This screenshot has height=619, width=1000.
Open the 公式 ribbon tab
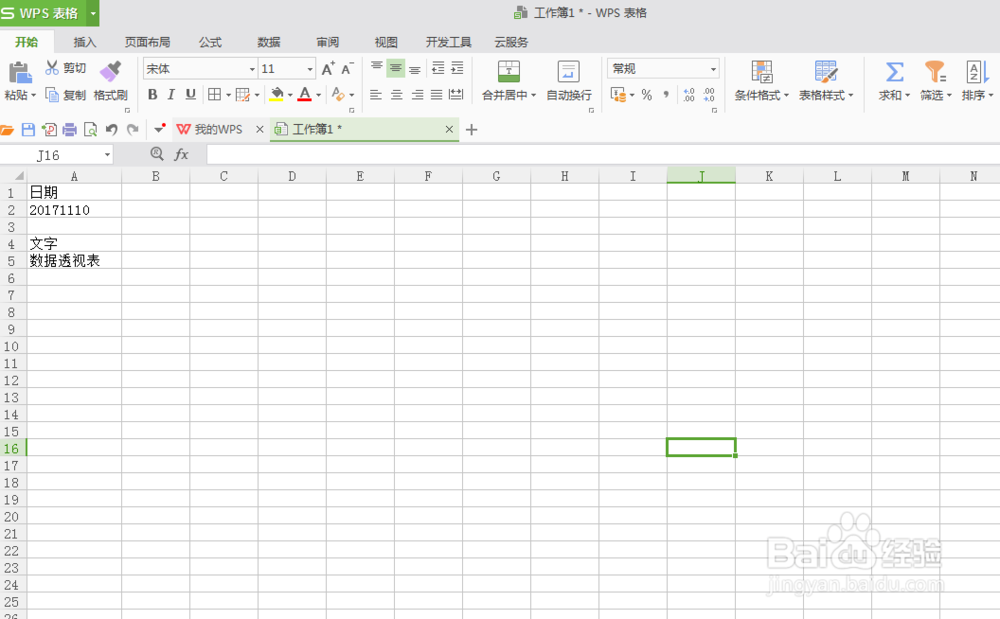pyautogui.click(x=210, y=42)
